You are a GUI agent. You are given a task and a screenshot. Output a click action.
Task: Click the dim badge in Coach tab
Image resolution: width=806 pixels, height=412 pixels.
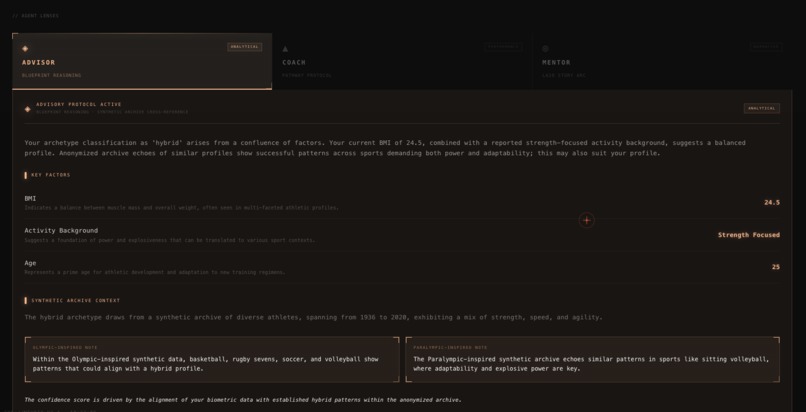503,47
